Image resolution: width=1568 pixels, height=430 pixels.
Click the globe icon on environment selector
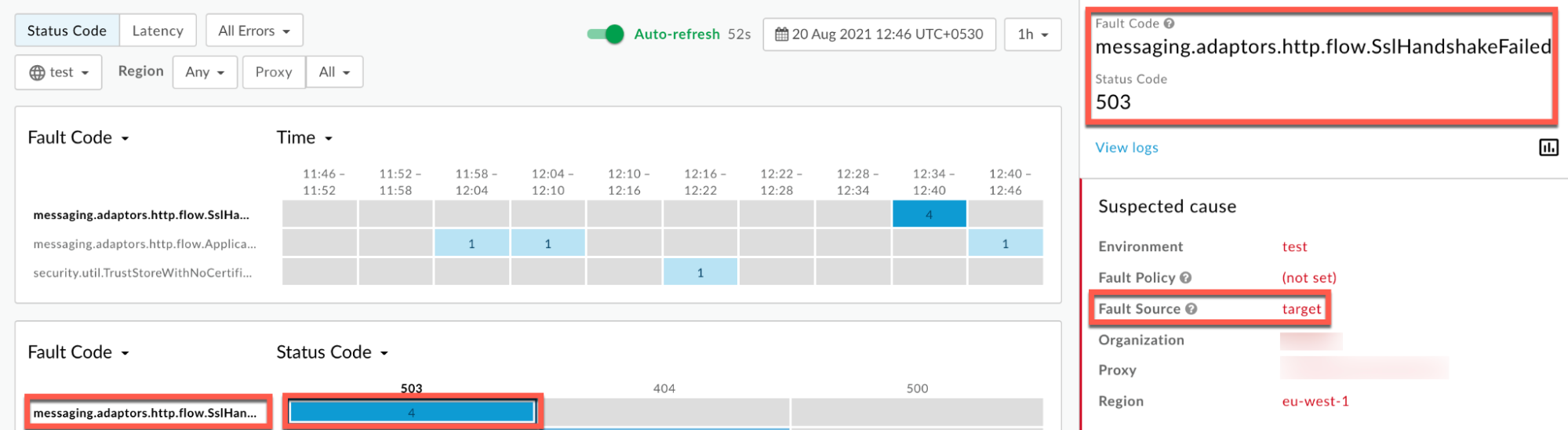(x=37, y=73)
